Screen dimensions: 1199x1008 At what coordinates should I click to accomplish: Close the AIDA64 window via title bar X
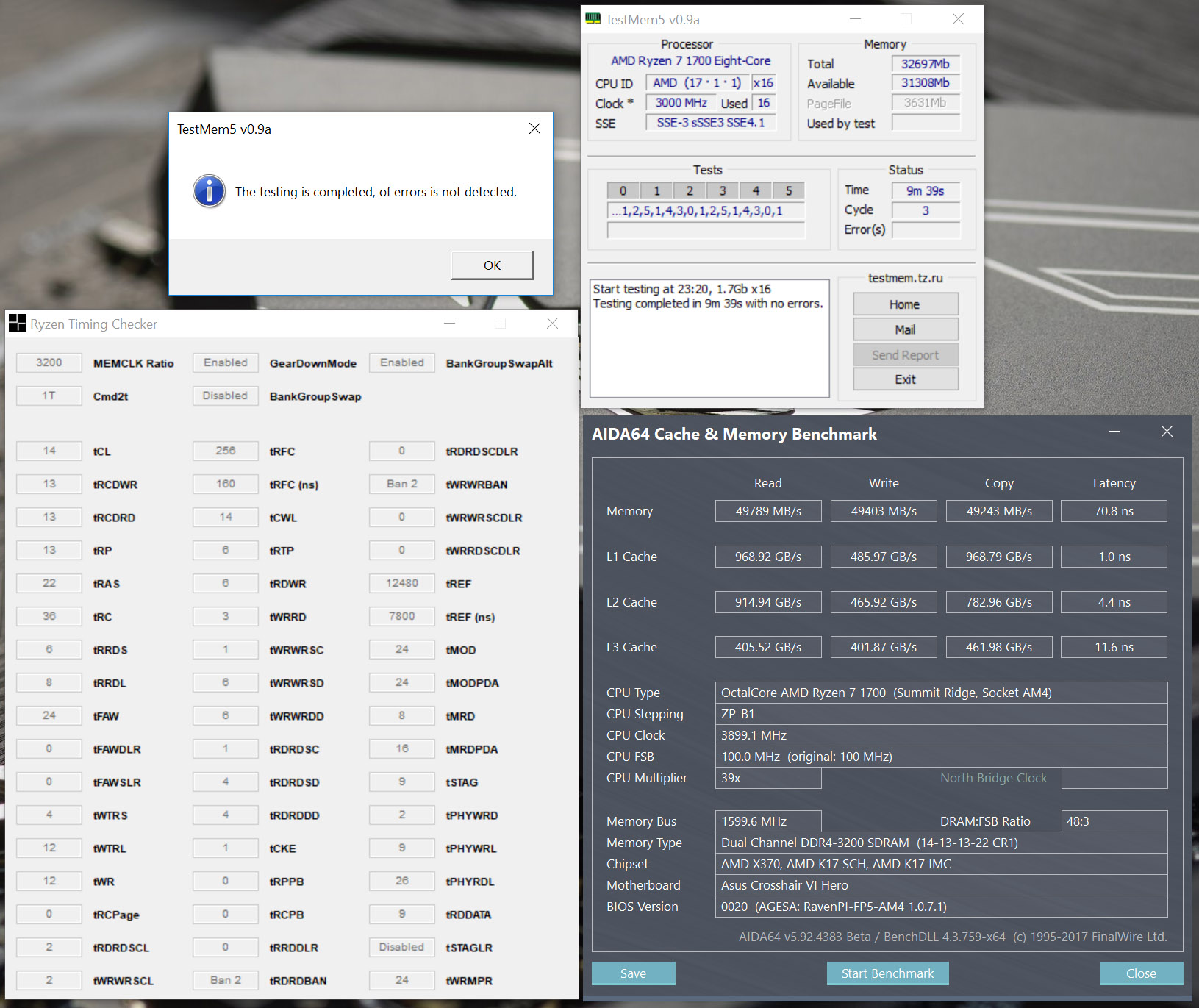coord(1167,432)
